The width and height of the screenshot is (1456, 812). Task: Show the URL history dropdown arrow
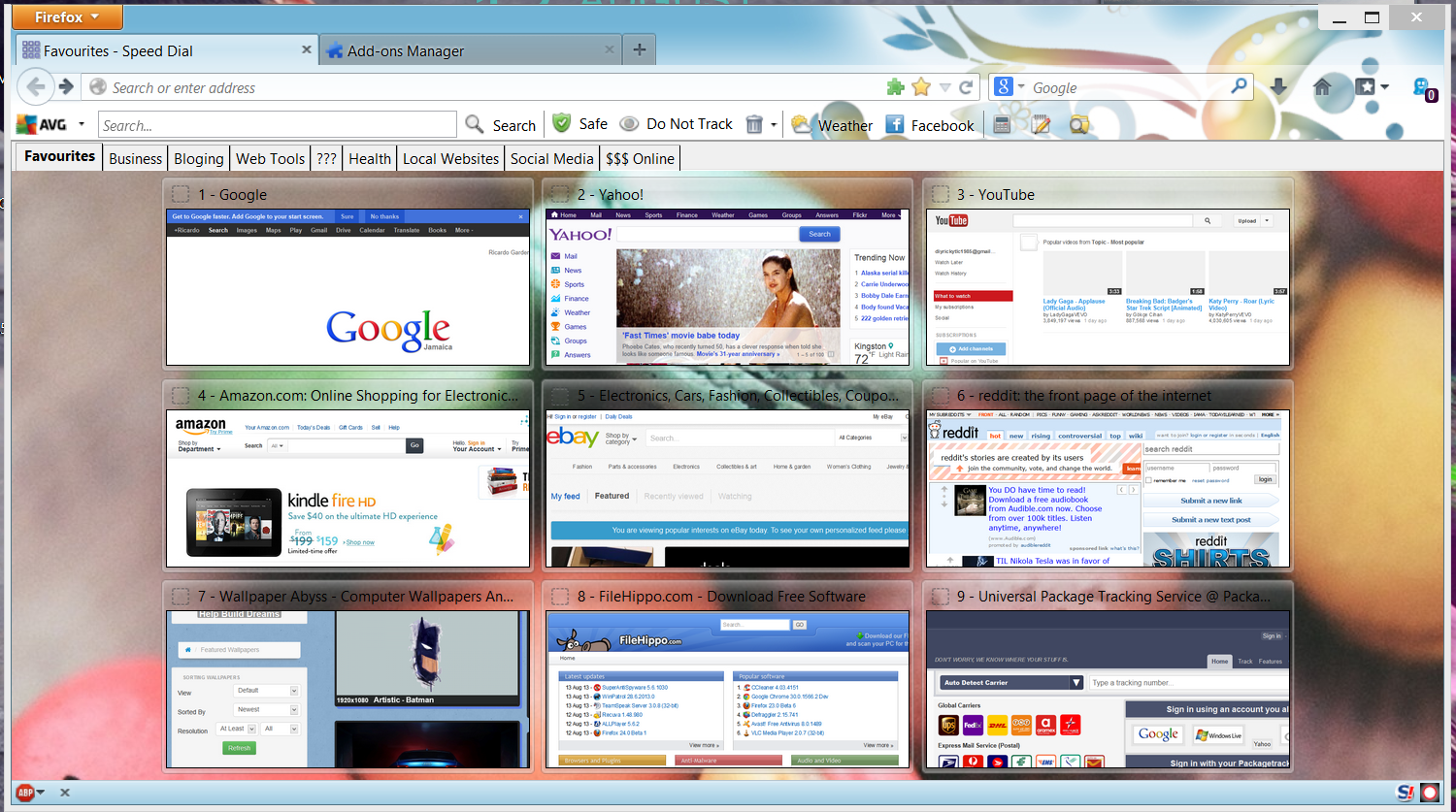tap(944, 88)
